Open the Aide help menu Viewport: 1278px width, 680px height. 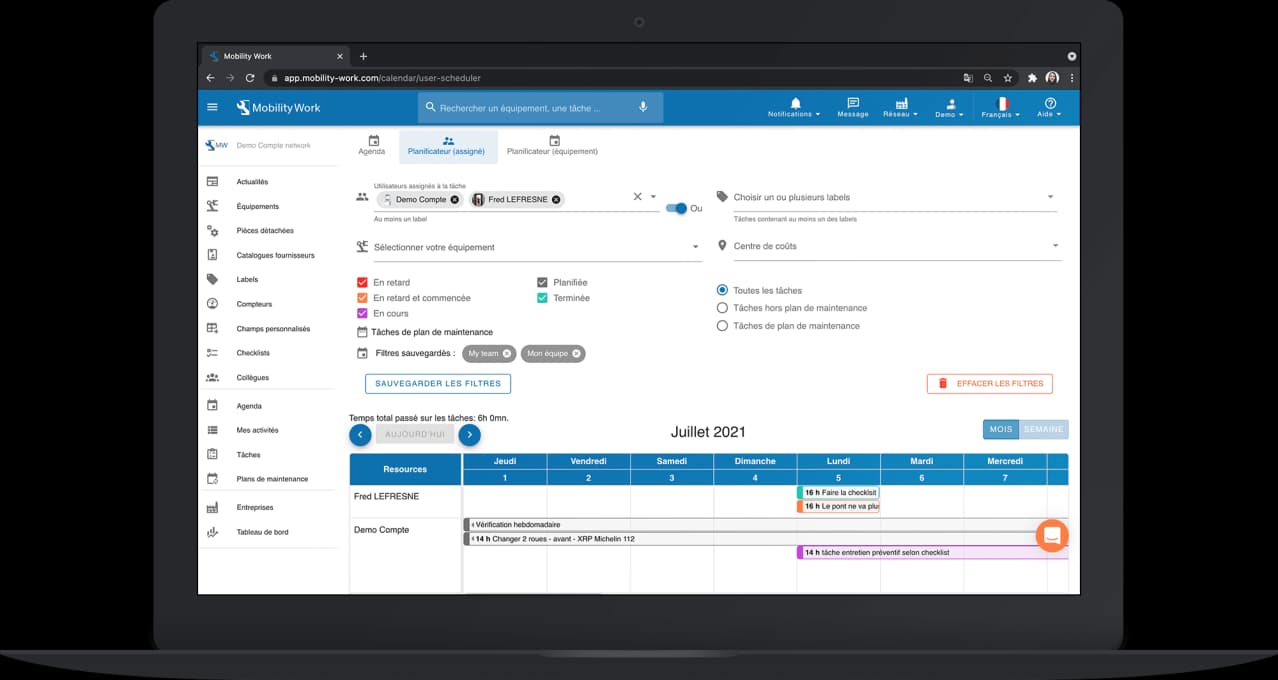(x=1050, y=107)
